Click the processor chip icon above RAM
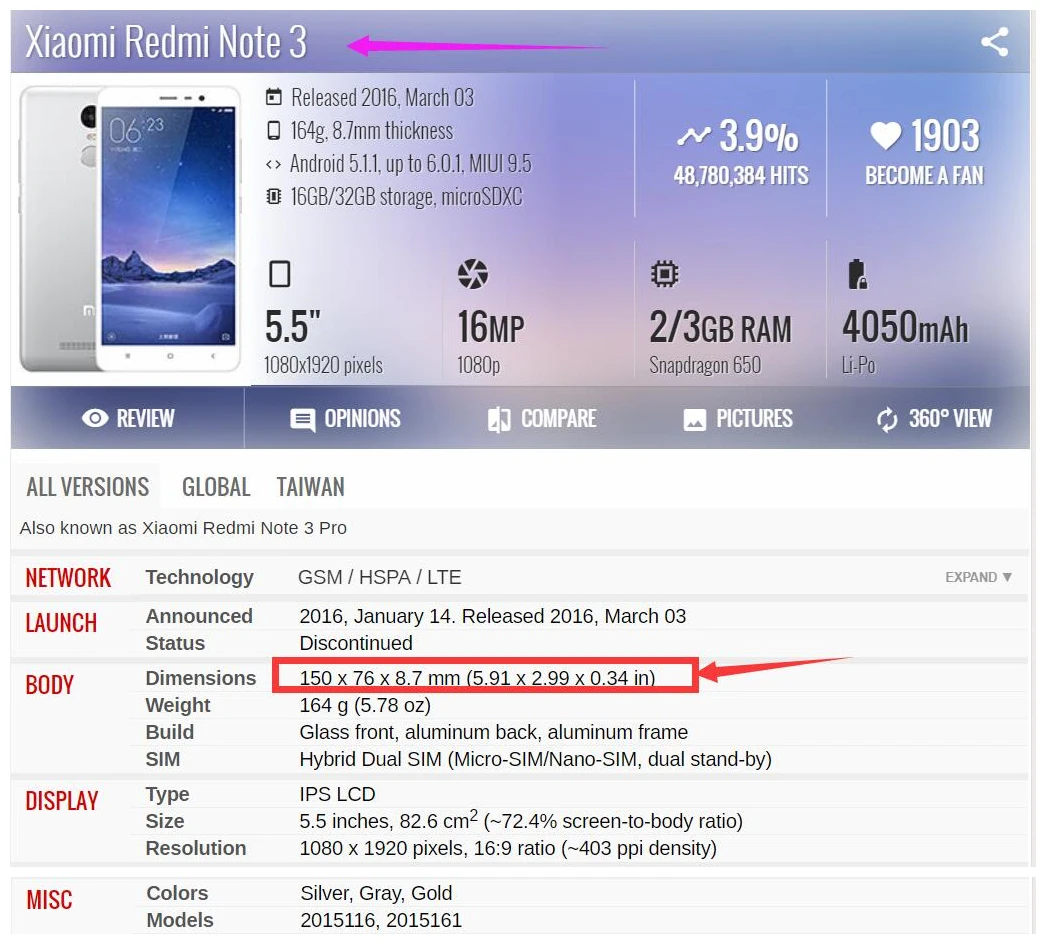Viewport: 1046px width, 944px height. (x=664, y=274)
